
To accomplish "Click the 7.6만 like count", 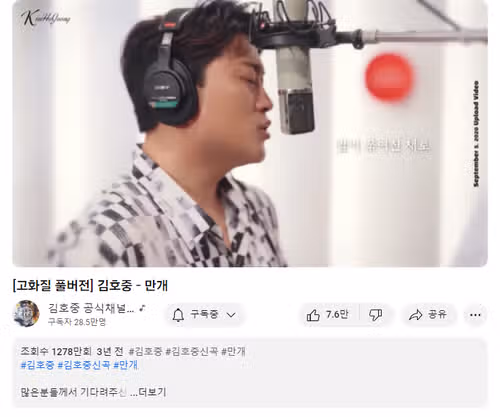I will [x=337, y=314].
